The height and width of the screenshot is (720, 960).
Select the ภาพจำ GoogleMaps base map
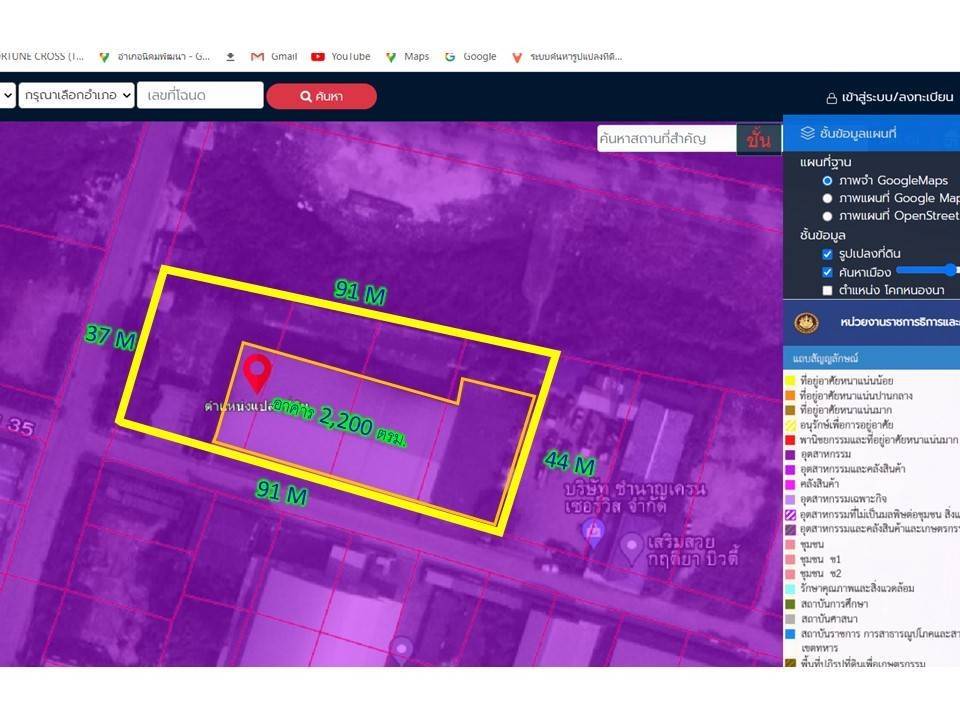[x=827, y=181]
